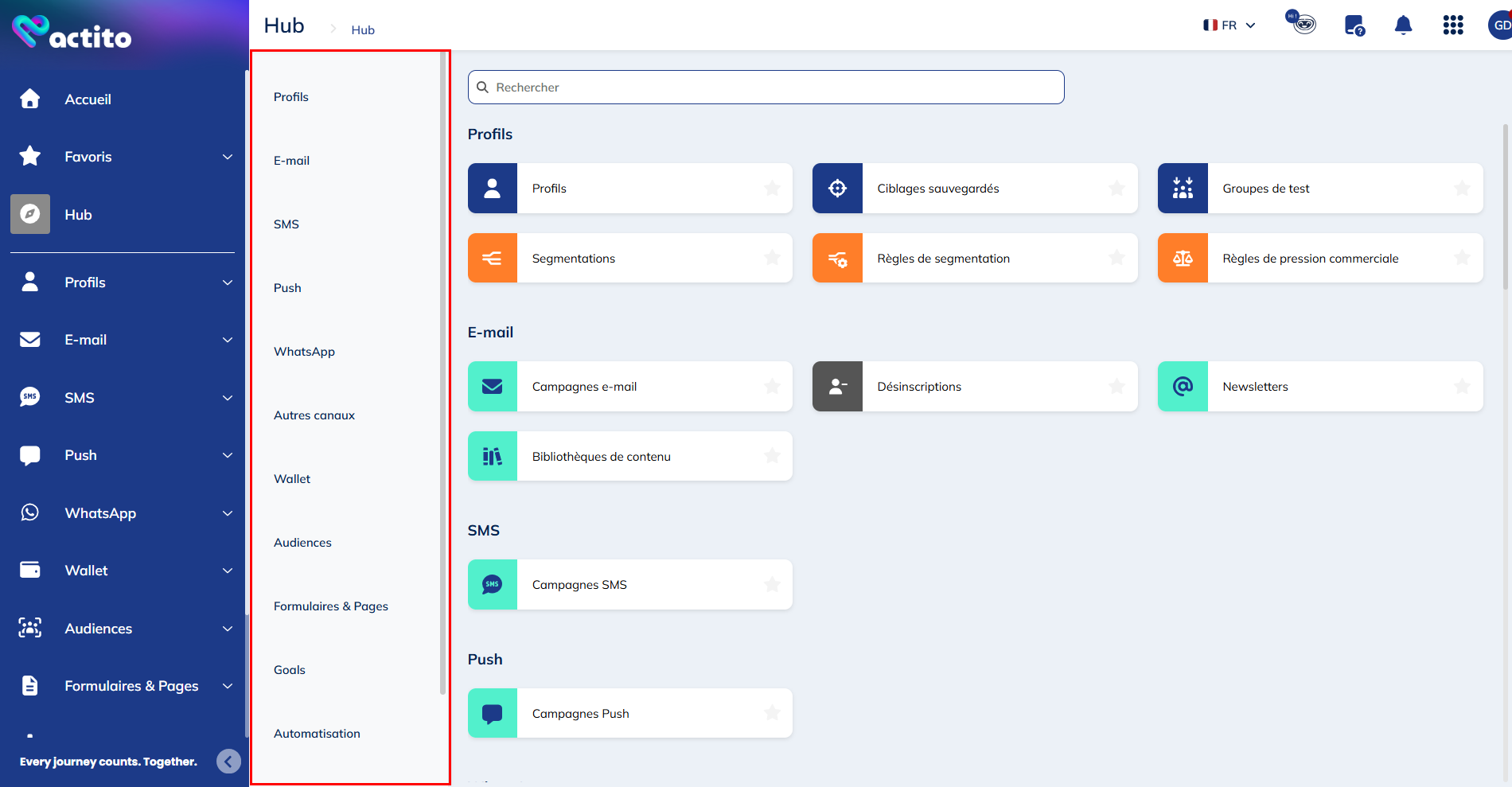Click inside the Rechercher search field
This screenshot has height=787, width=1512.
point(764,87)
